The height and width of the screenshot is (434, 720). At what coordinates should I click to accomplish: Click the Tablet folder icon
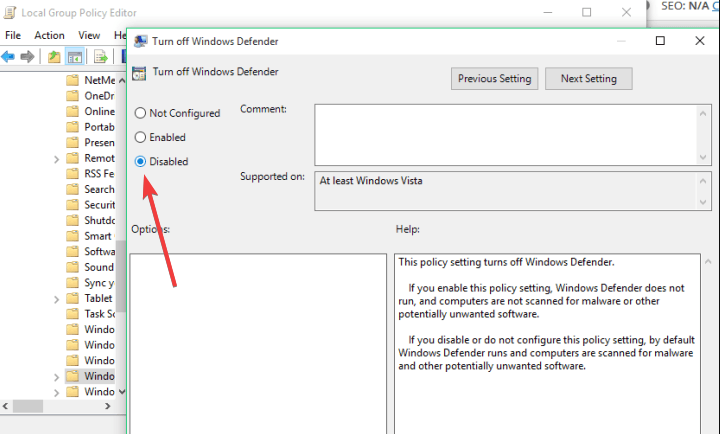(72, 299)
